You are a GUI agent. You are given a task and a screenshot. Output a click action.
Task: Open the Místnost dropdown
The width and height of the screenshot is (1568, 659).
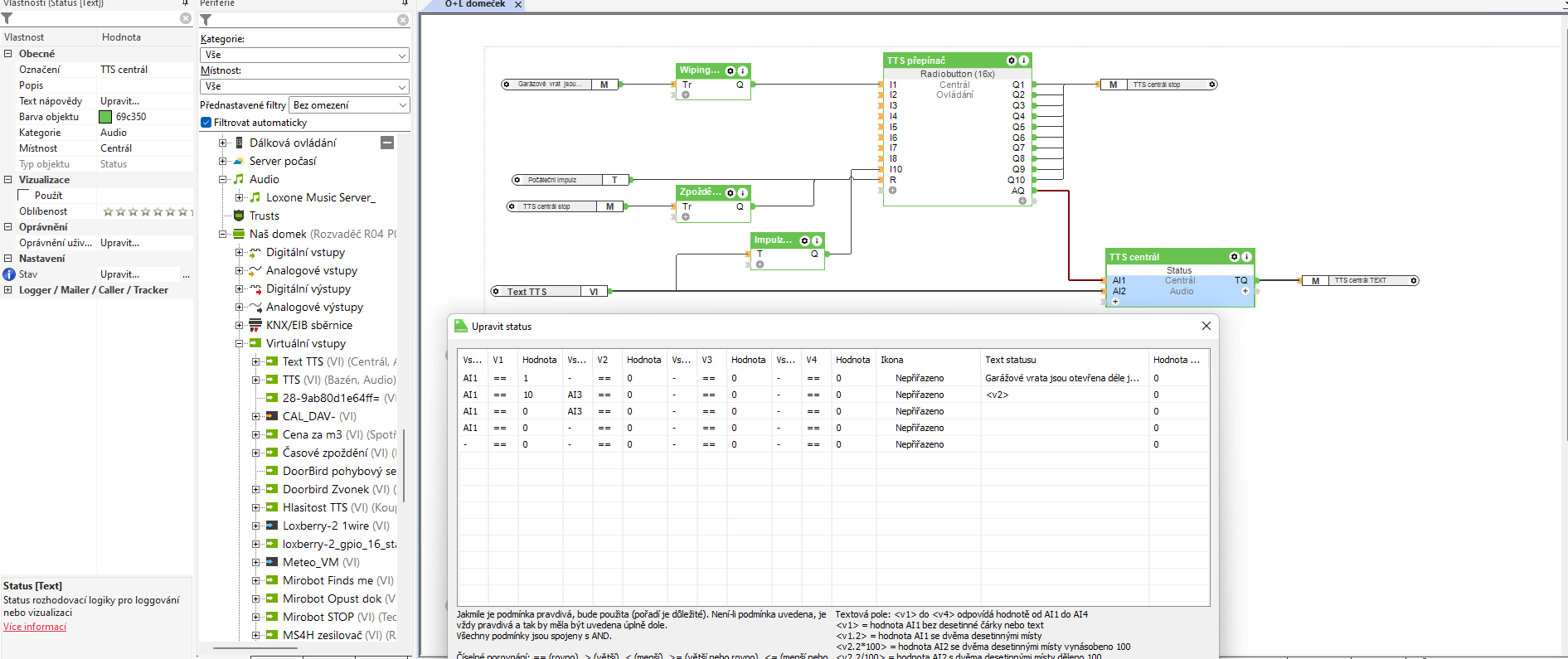(305, 86)
